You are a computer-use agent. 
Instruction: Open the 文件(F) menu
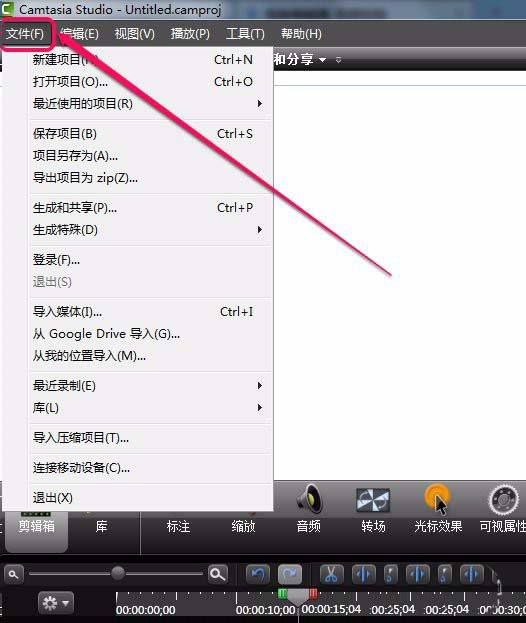pos(25,34)
